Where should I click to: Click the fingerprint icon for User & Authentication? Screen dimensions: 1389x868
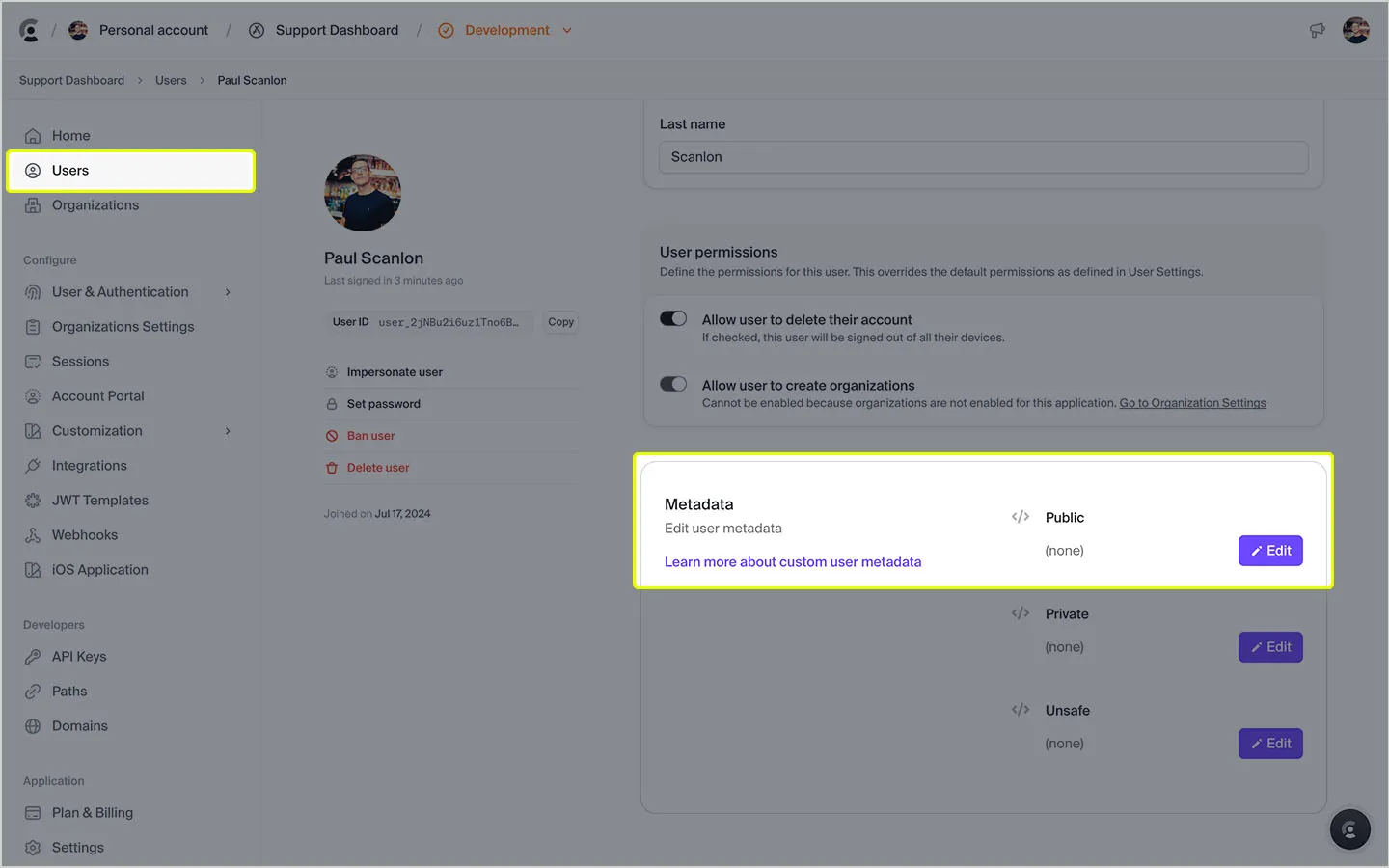pos(33,292)
